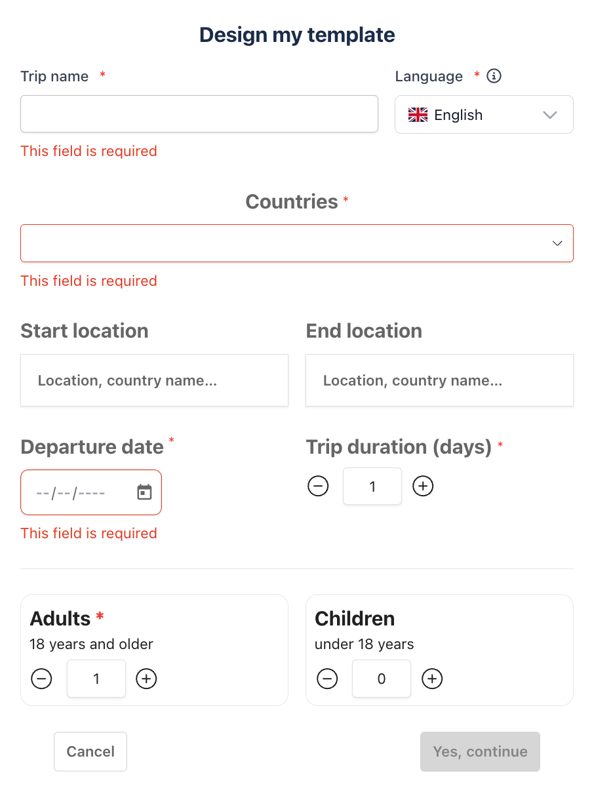This screenshot has height=792, width=594.
Task: Click the Departure date field
Action: (91, 492)
